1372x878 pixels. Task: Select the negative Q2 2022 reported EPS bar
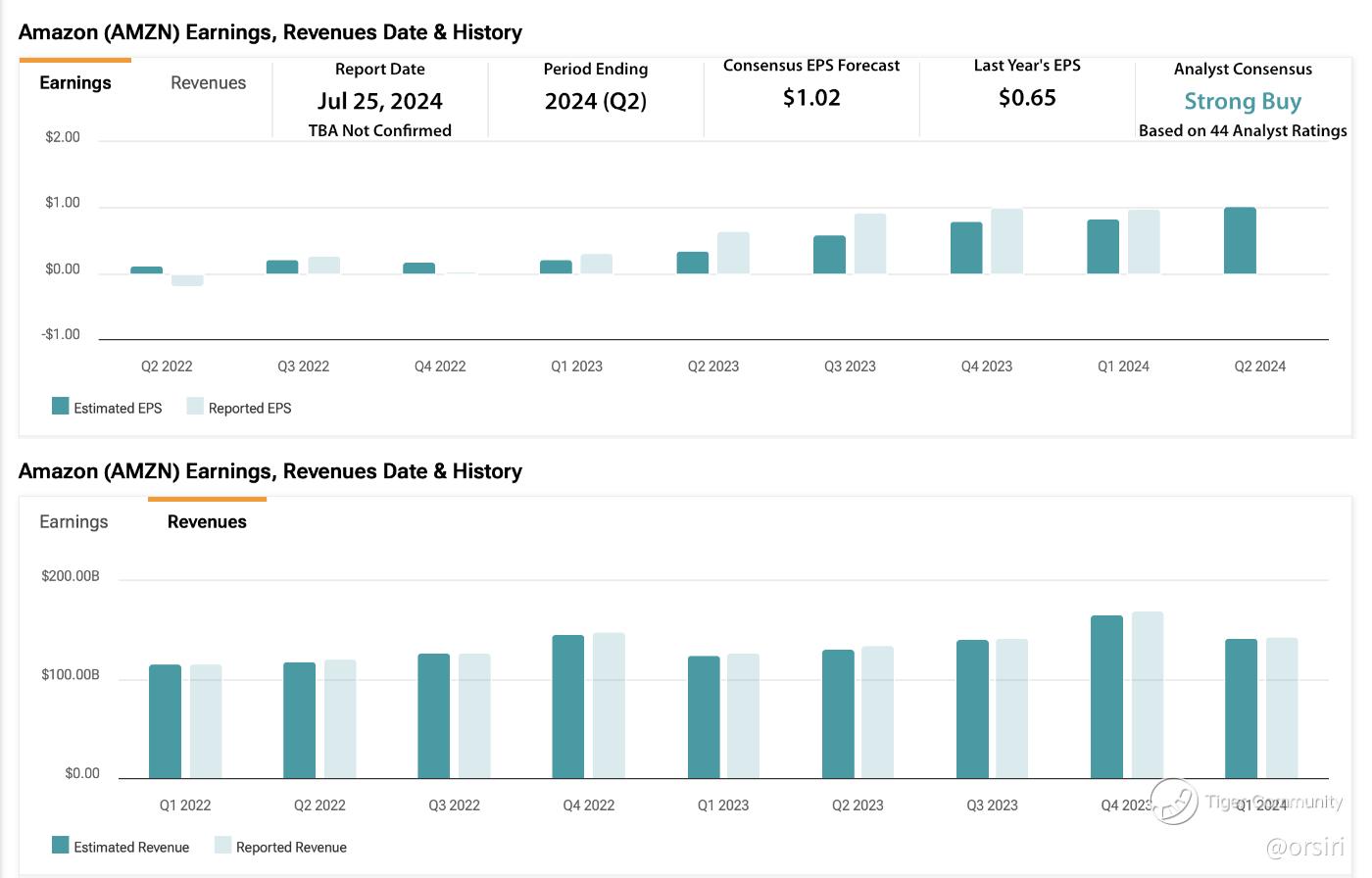point(187,280)
